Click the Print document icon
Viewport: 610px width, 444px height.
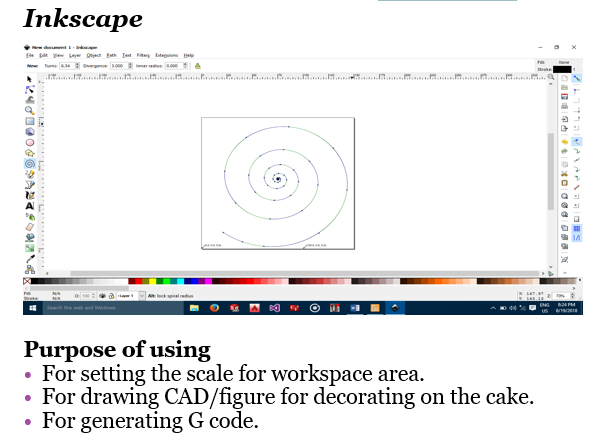tap(564, 106)
